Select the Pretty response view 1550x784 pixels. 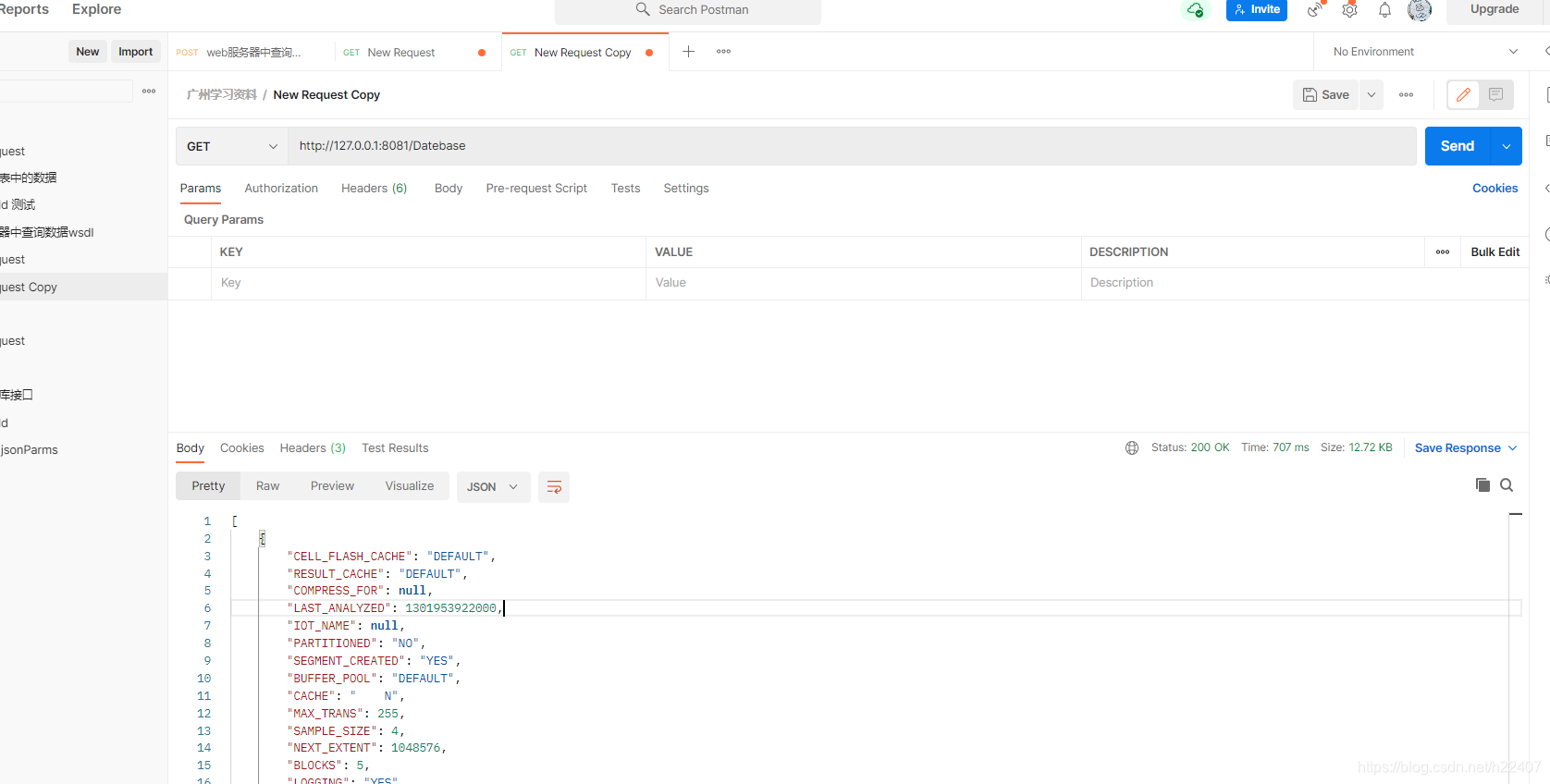point(208,486)
